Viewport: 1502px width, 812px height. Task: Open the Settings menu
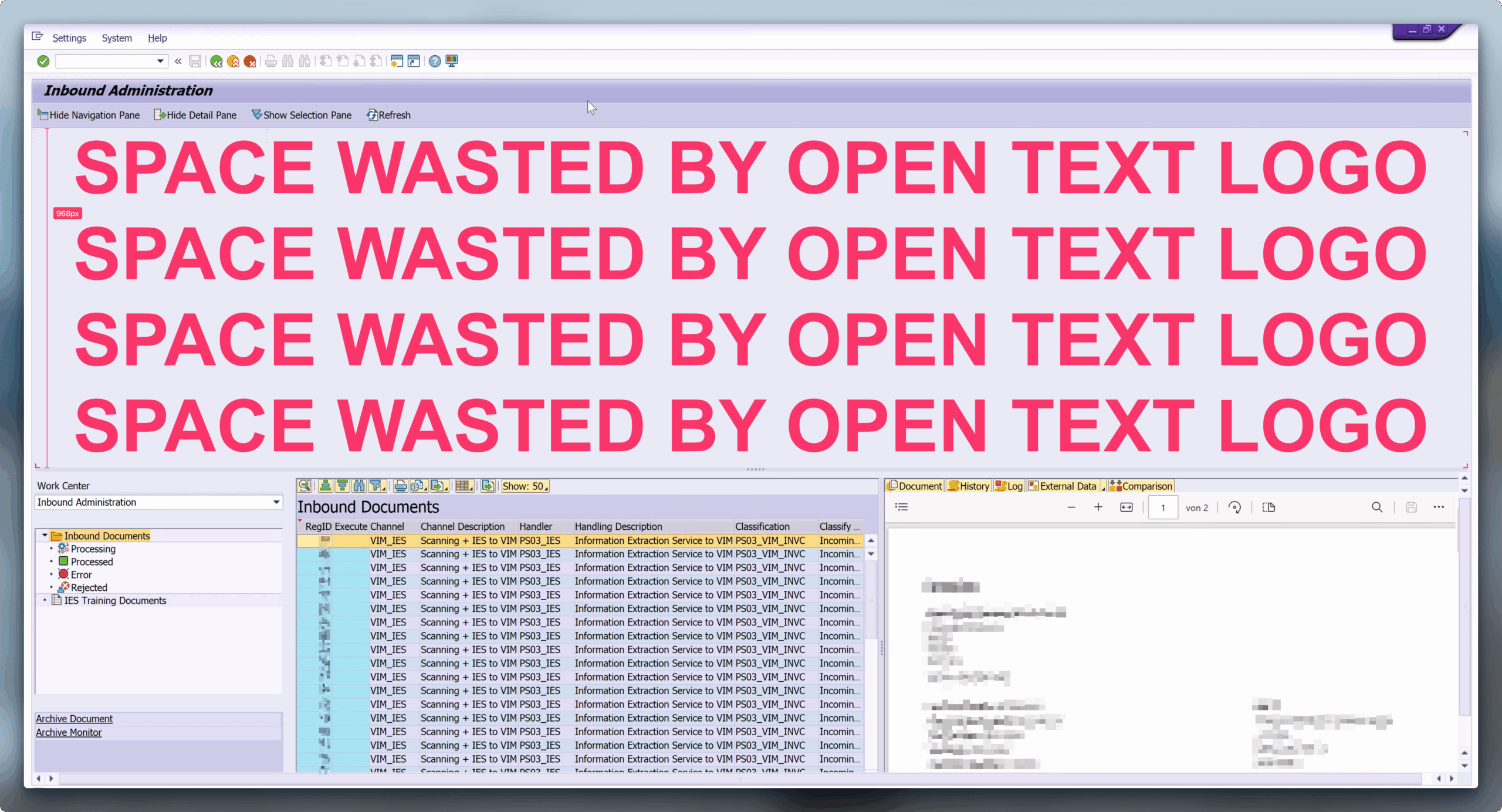69,38
